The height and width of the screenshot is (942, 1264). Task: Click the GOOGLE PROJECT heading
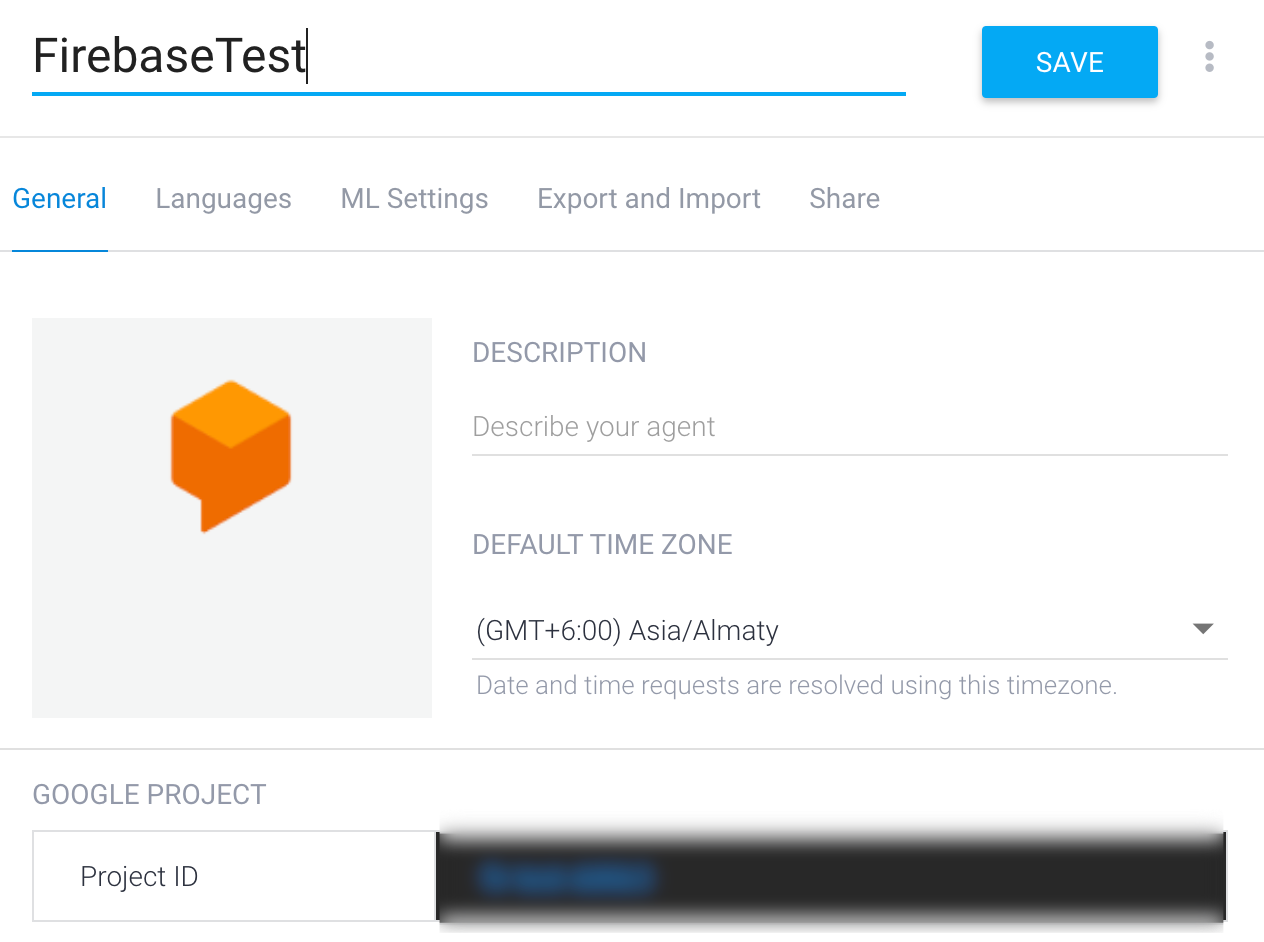click(149, 795)
